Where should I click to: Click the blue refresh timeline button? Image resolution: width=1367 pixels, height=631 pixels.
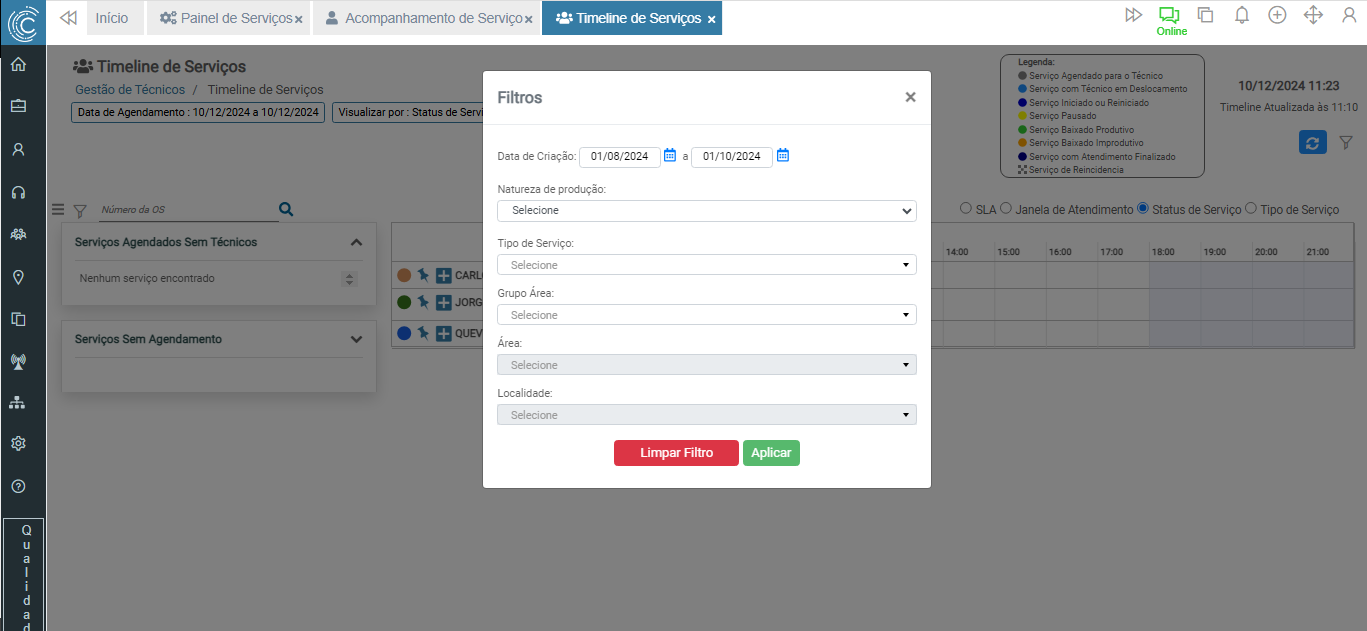1312,142
